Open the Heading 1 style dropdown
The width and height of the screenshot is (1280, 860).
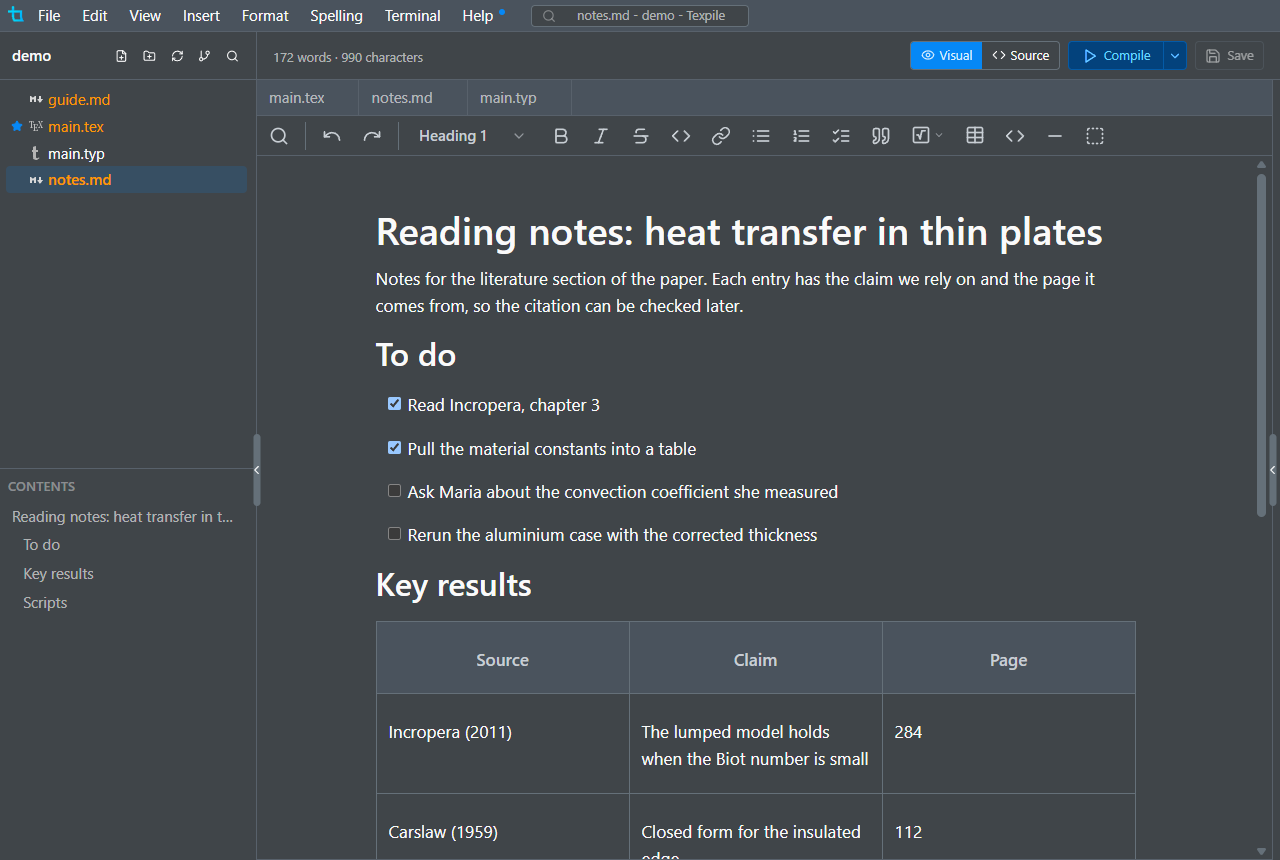(471, 136)
